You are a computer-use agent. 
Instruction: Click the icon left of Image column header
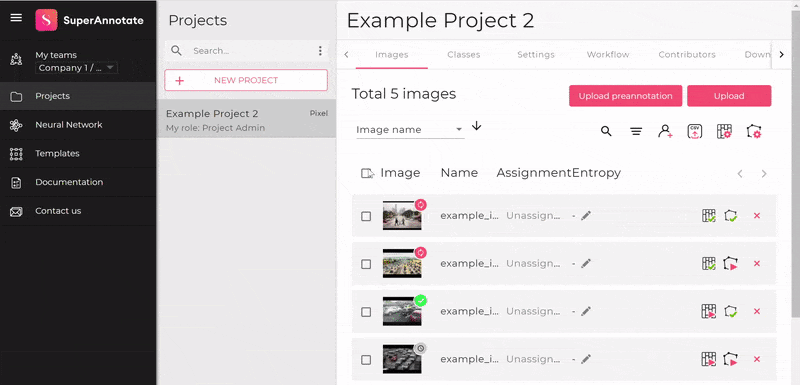click(367, 173)
